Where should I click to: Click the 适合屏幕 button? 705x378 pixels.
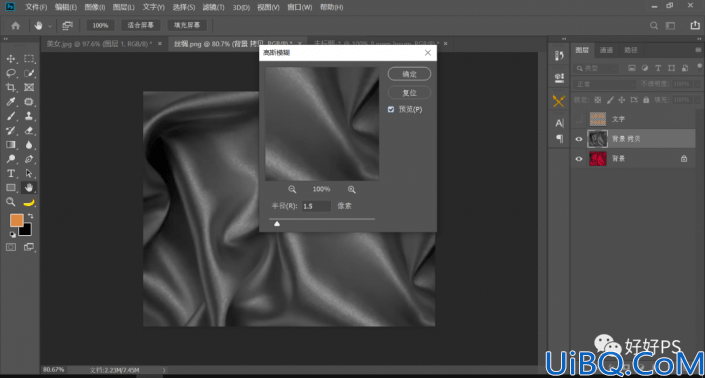coord(140,25)
